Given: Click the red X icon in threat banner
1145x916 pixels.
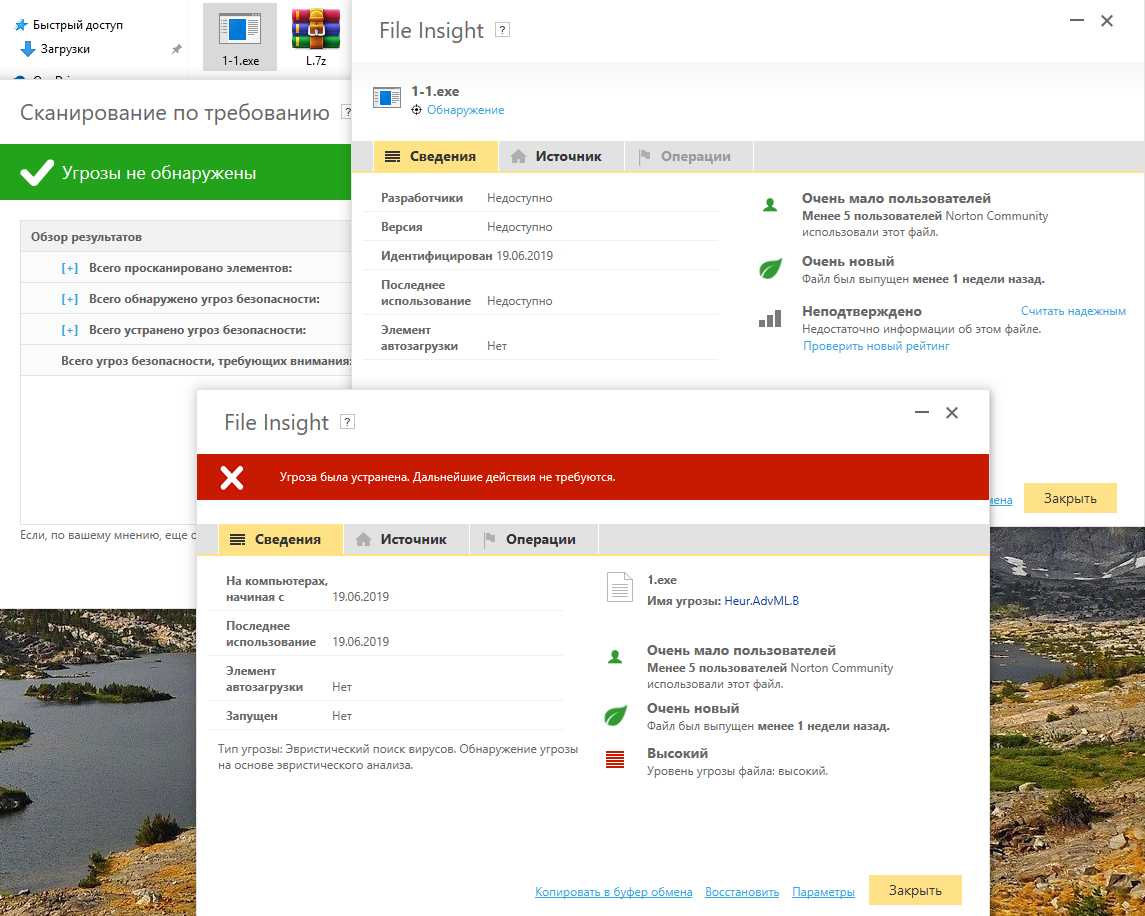Looking at the screenshot, I should tap(231, 478).
